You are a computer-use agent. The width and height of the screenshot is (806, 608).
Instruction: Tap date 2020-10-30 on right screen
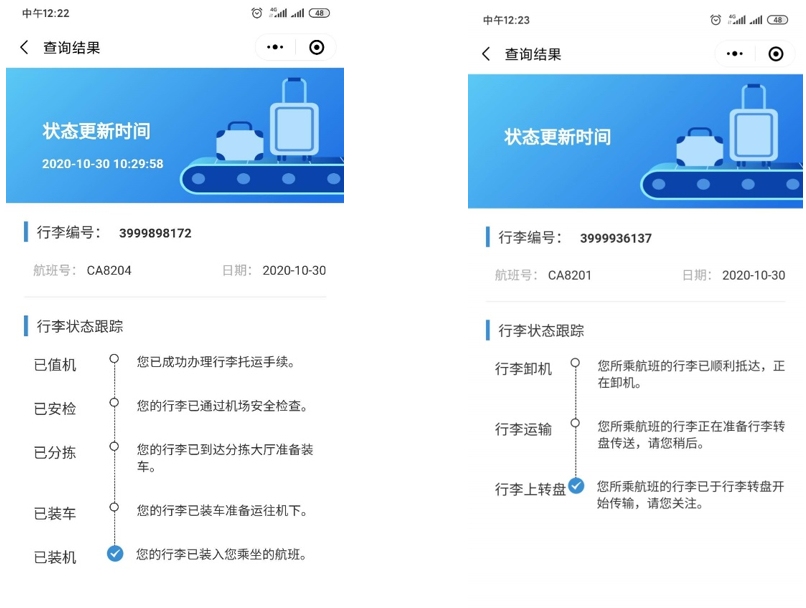(x=754, y=275)
